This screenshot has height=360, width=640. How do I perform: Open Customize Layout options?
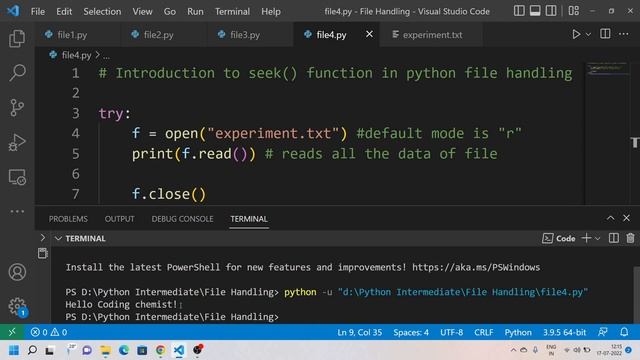coord(573,11)
